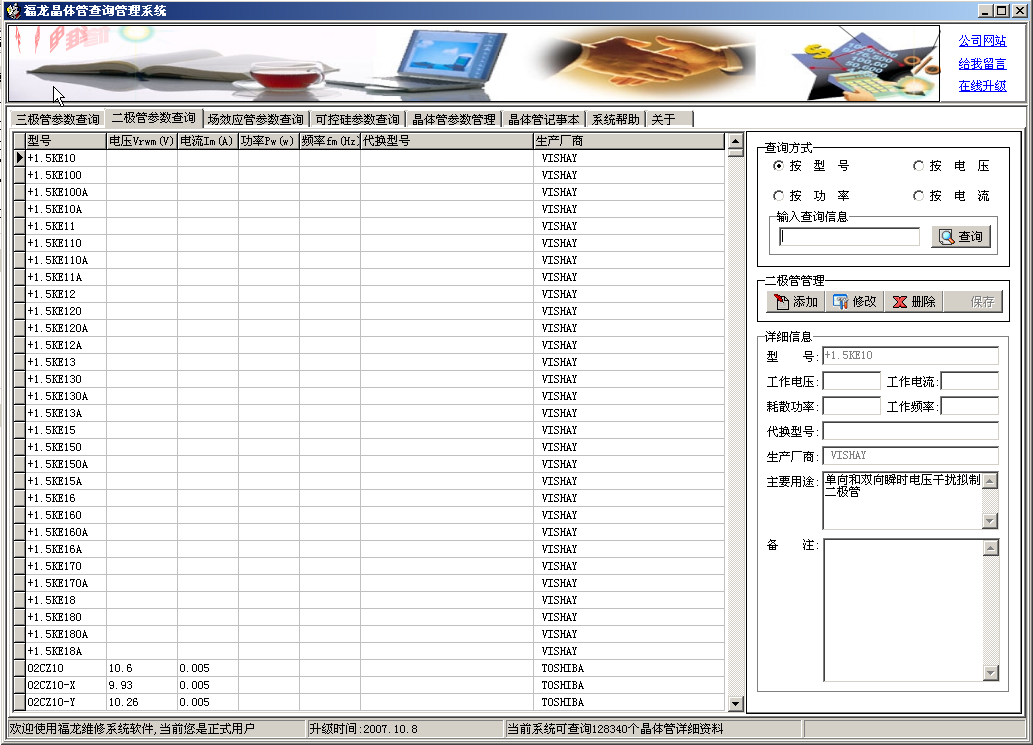Click 备注 box scroll-down arrow
Screen dimensions: 1033x745
(990, 673)
